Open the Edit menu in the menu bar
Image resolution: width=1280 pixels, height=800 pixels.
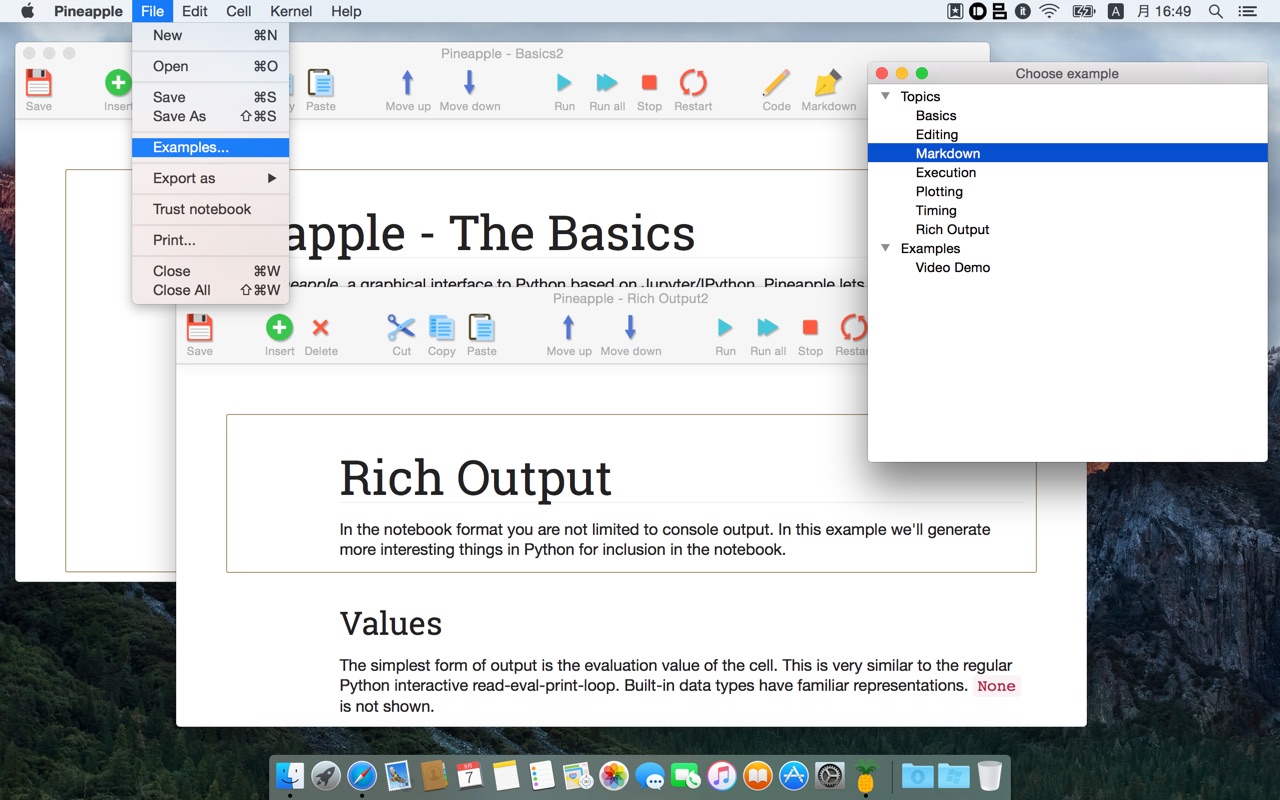pos(194,11)
